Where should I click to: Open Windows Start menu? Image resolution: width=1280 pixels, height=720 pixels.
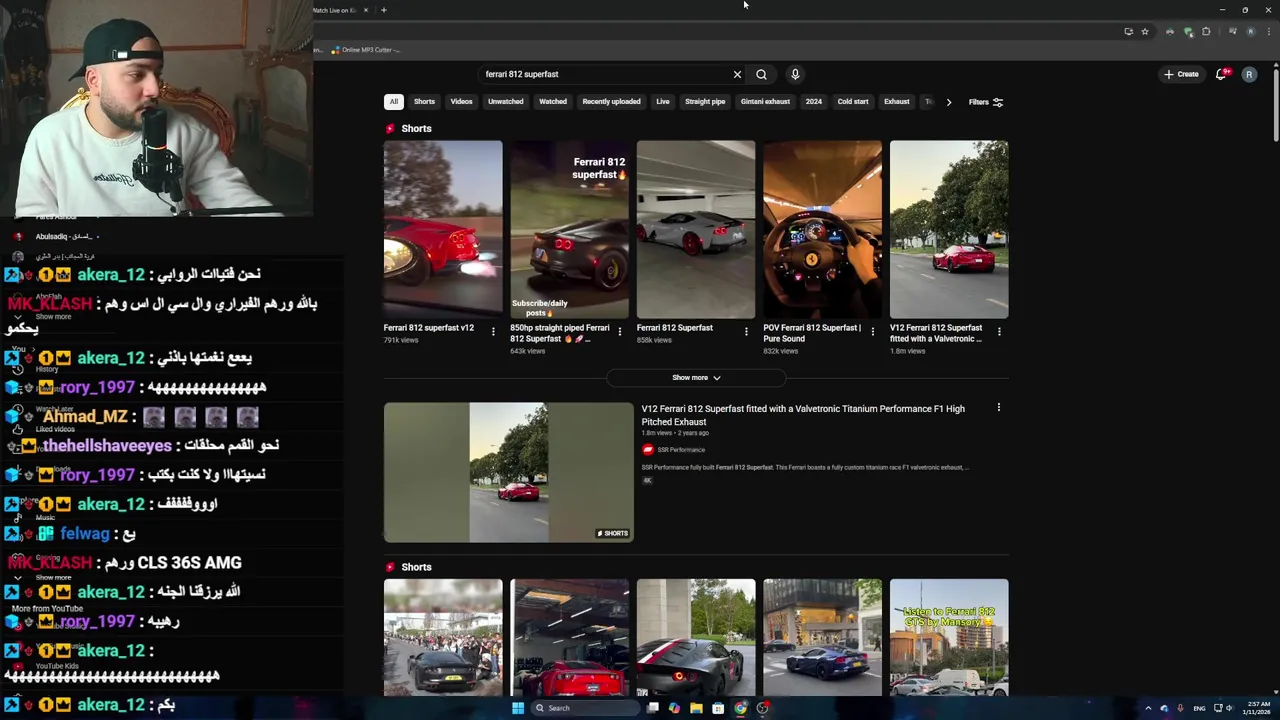point(517,708)
